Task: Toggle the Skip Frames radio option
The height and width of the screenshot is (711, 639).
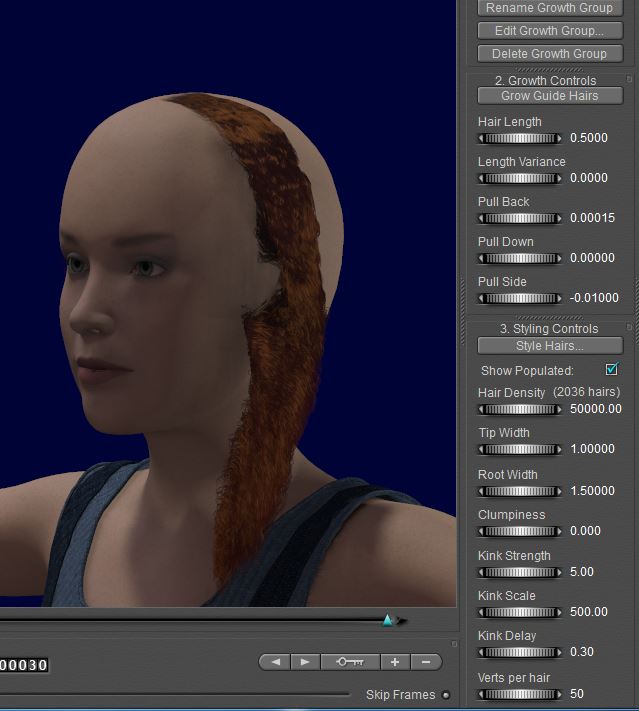Action: tap(445, 695)
